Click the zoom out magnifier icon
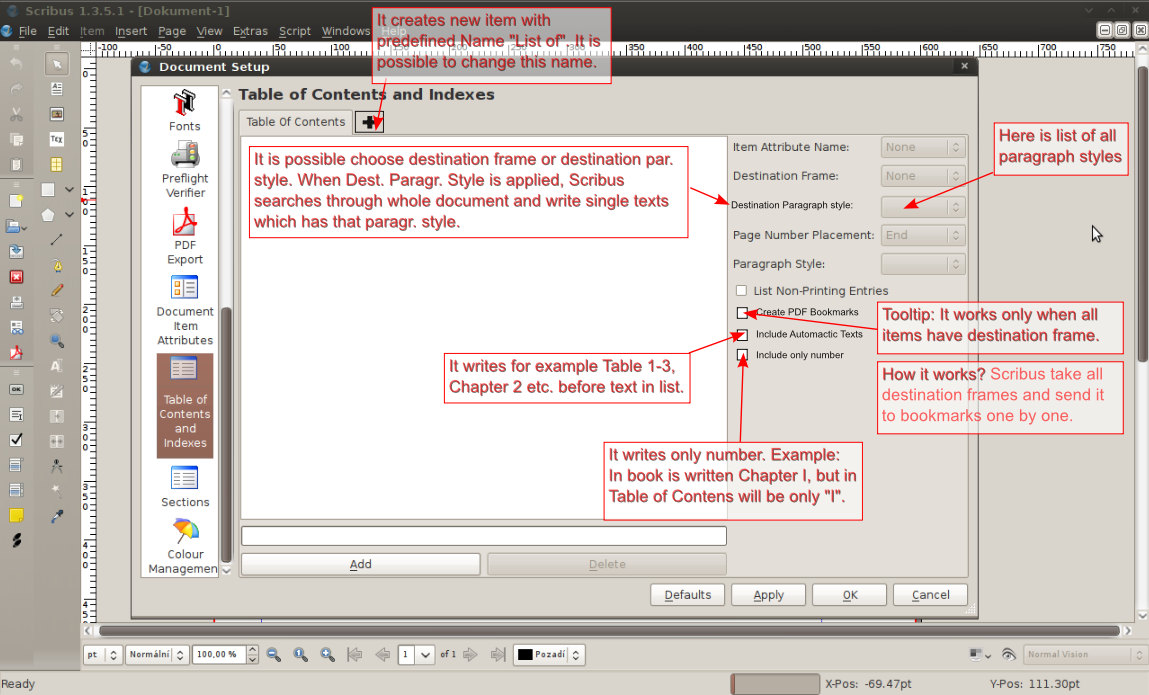 coord(274,655)
